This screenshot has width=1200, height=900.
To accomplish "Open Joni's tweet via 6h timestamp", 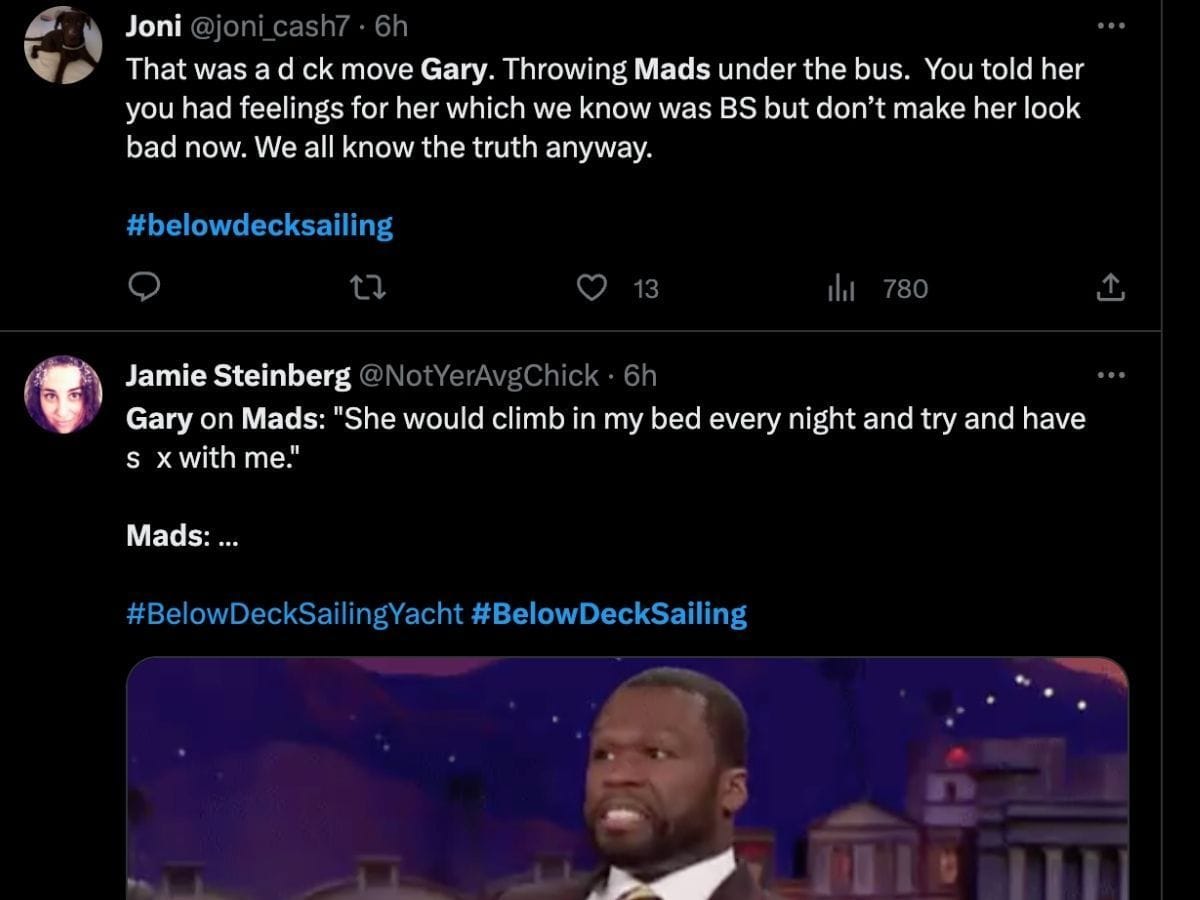I will click(391, 26).
